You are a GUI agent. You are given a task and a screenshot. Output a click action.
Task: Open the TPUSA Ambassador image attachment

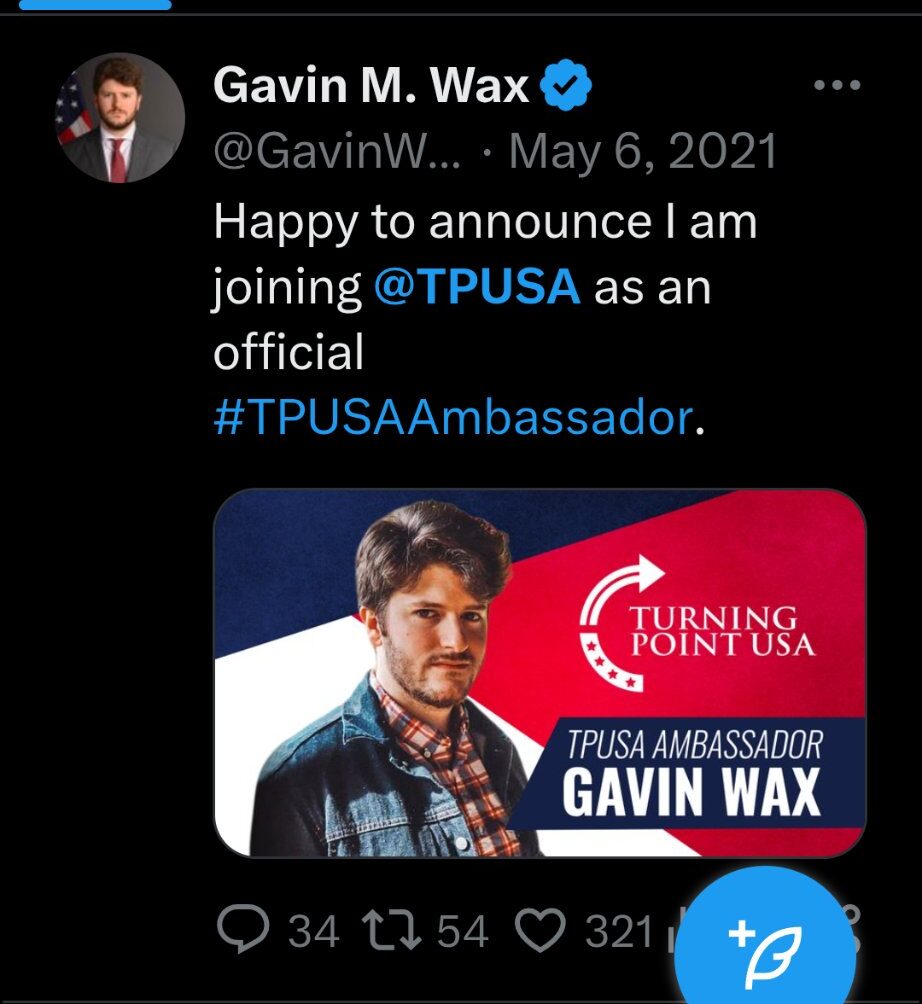click(539, 672)
